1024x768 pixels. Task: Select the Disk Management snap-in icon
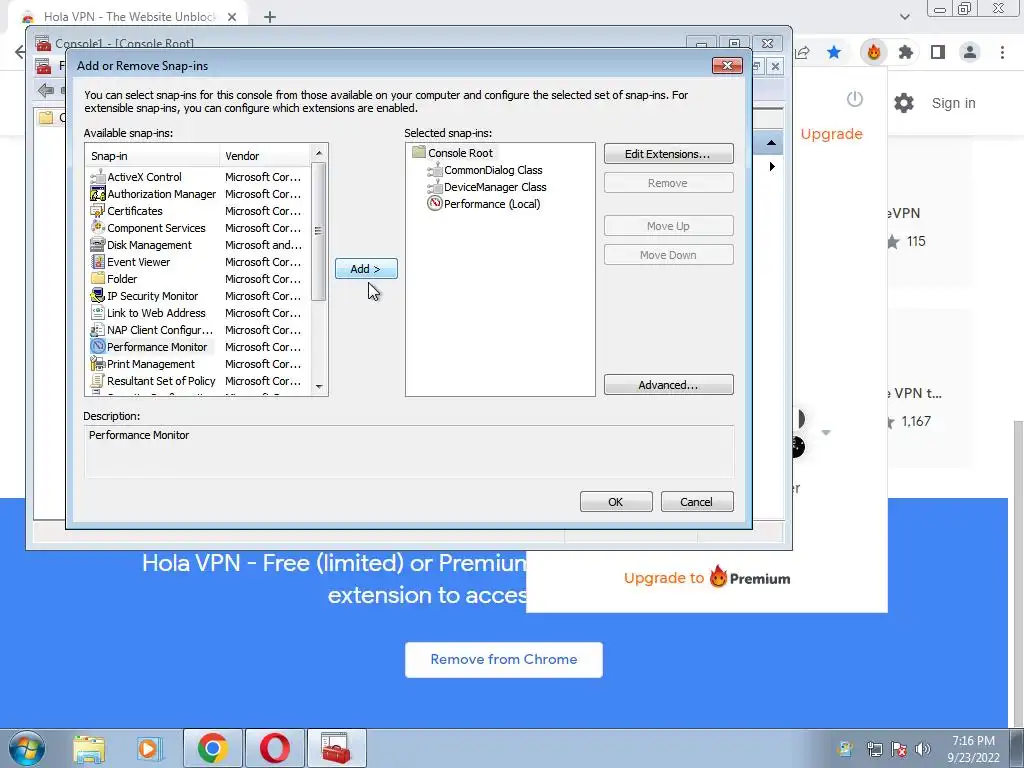(98, 245)
